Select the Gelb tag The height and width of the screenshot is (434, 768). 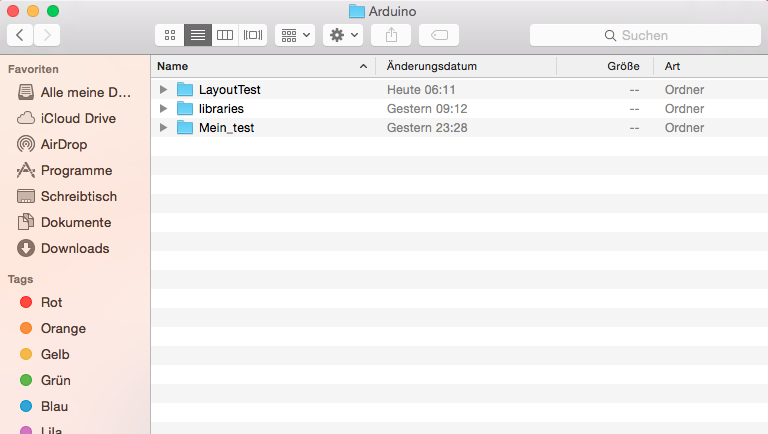pyautogui.click(x=45, y=354)
